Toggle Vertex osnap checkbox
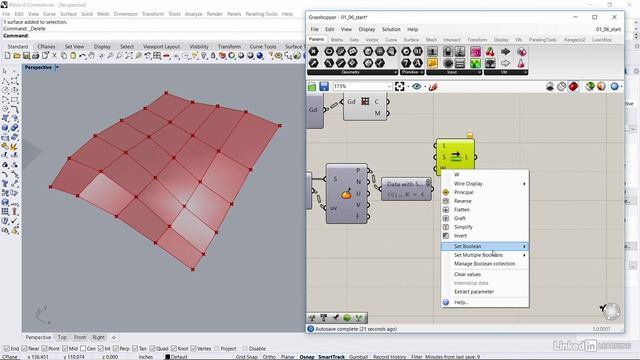This screenshot has height=360, width=640. coord(193,349)
